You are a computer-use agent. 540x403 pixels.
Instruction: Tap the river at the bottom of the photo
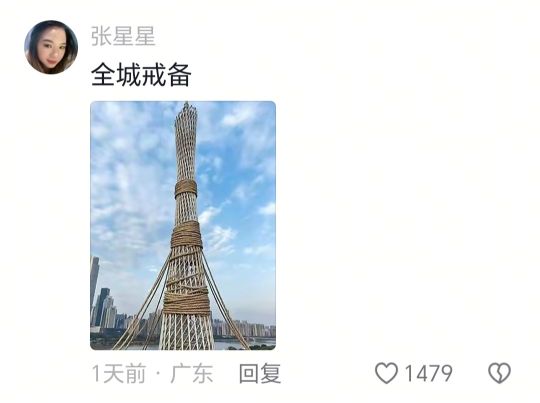tap(241, 344)
